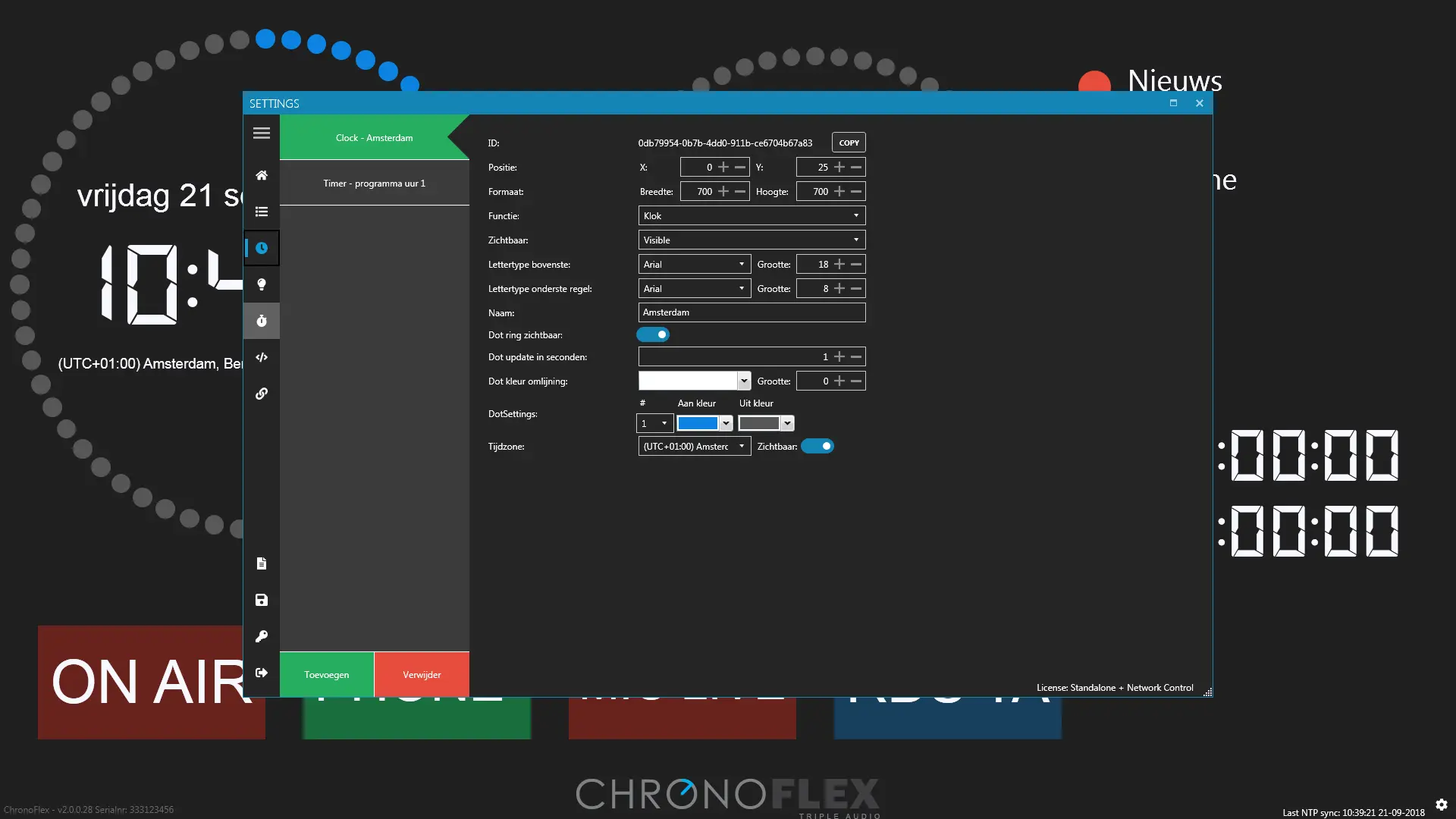The height and width of the screenshot is (819, 1456).
Task: Click the COPY button next to ID
Action: pos(849,143)
